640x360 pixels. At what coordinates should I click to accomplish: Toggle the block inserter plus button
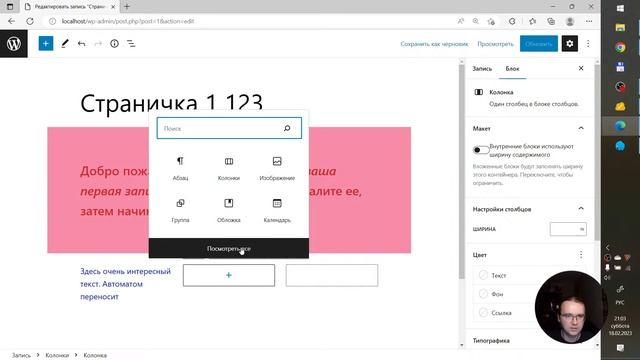[x=46, y=44]
